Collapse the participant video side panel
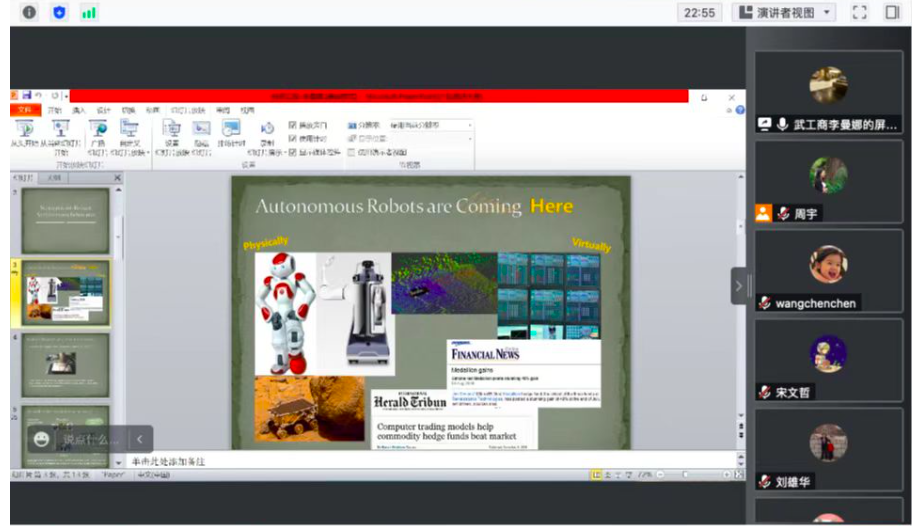 coord(739,286)
